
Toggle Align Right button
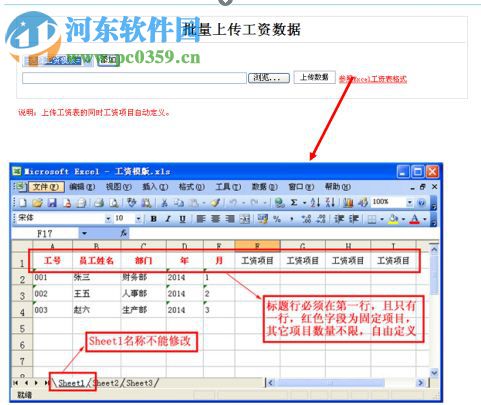[x=230, y=219]
